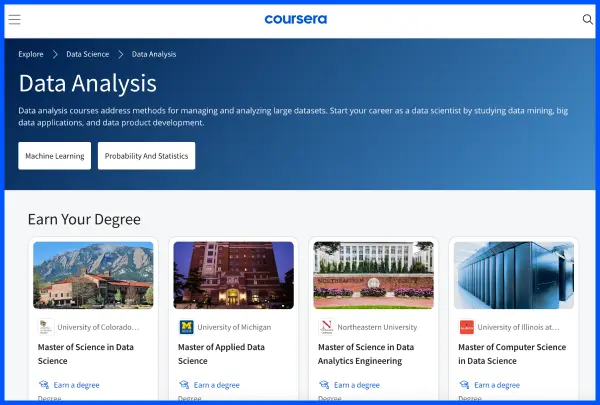Viewport: 600px width, 405px height.
Task: Open Master of Science in Data Science
Action: [x=86, y=354]
